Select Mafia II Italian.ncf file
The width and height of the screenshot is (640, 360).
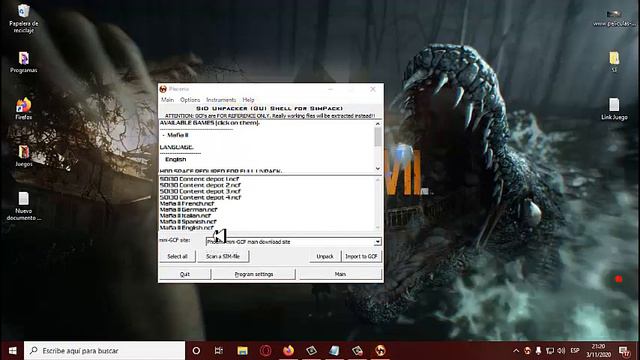tap(185, 216)
